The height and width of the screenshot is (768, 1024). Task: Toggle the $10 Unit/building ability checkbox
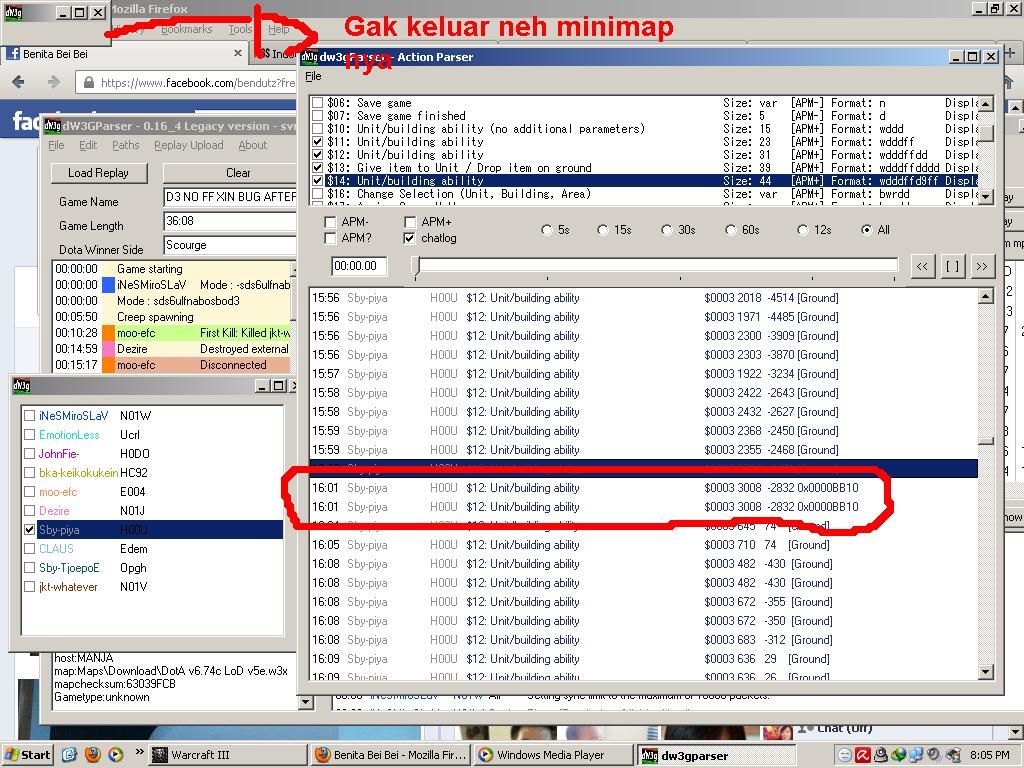pos(317,129)
